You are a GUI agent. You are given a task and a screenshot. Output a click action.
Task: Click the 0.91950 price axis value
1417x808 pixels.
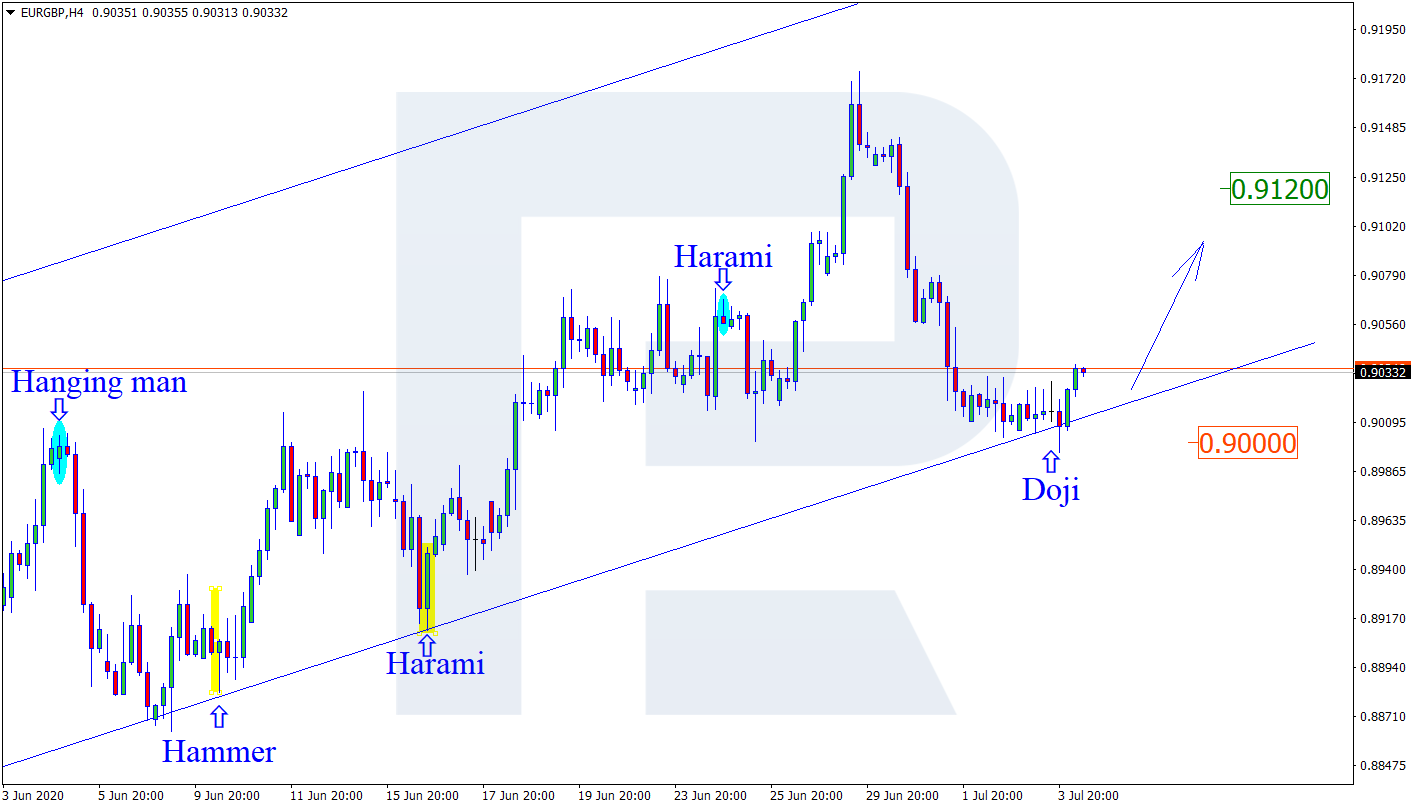click(x=1385, y=29)
